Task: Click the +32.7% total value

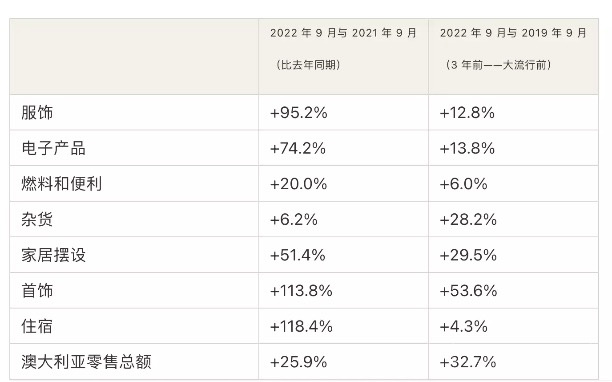Action: (468, 362)
